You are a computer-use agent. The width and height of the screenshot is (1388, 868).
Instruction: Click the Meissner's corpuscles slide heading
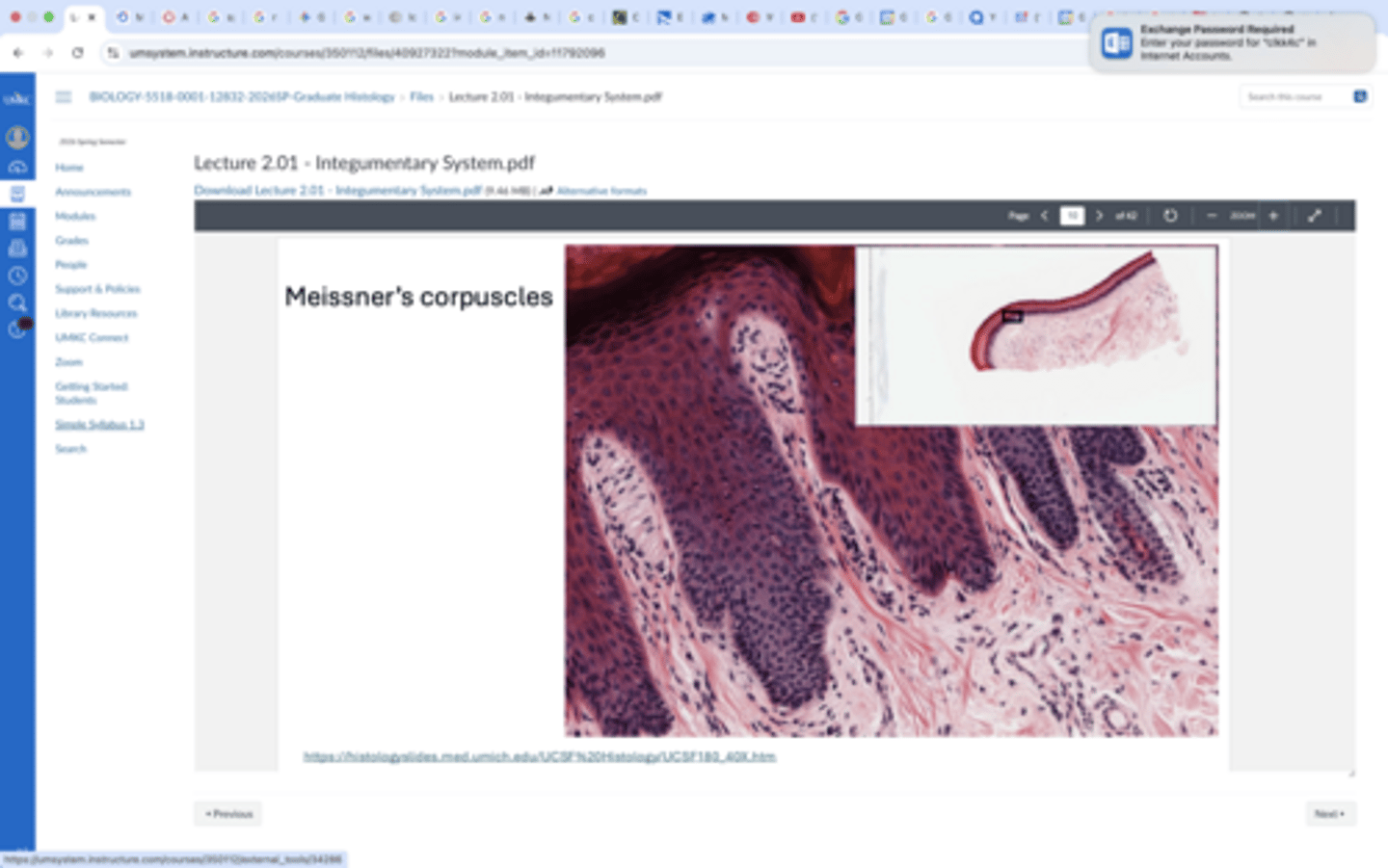418,297
